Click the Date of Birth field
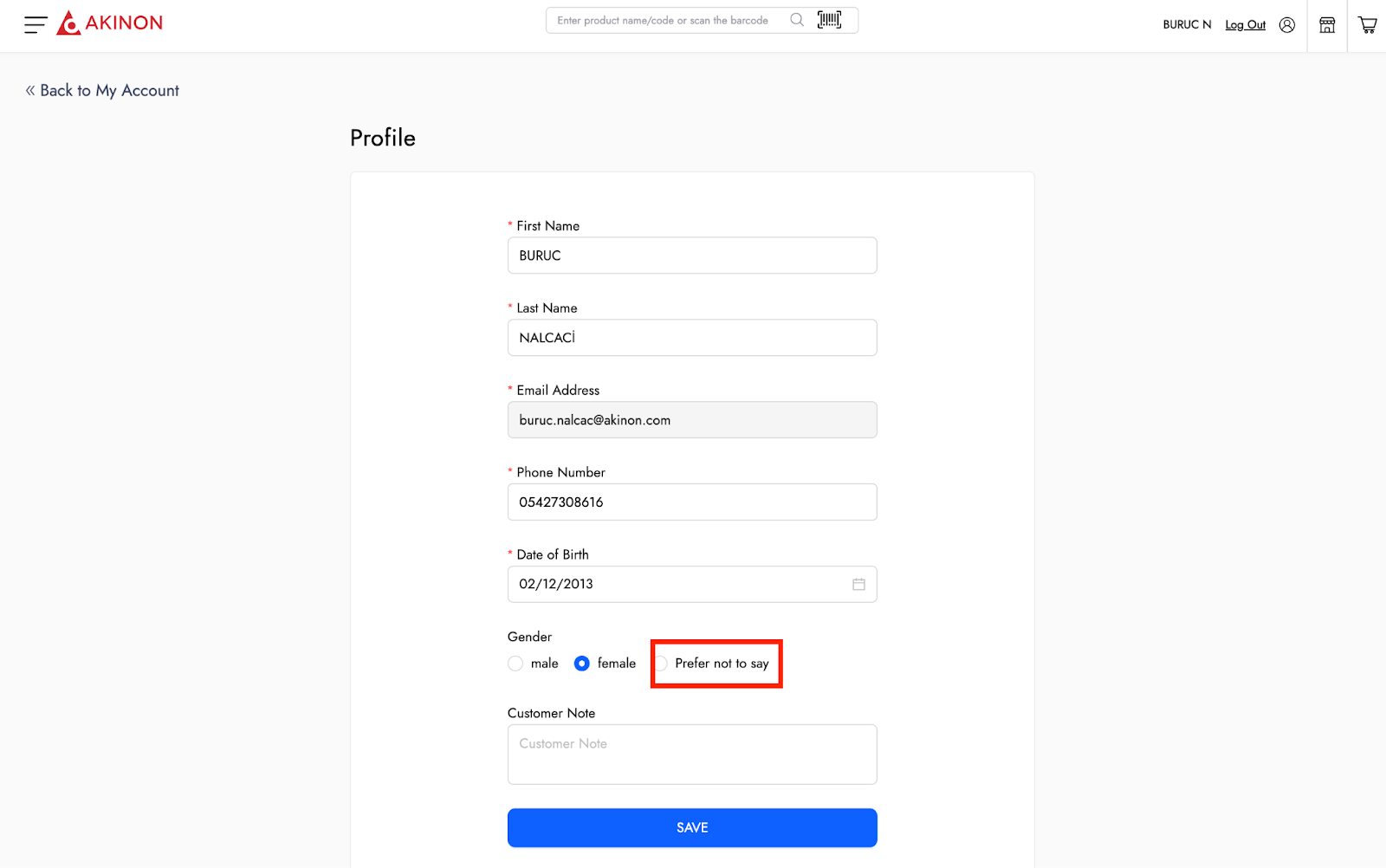This screenshot has width=1386, height=868. tap(676, 585)
